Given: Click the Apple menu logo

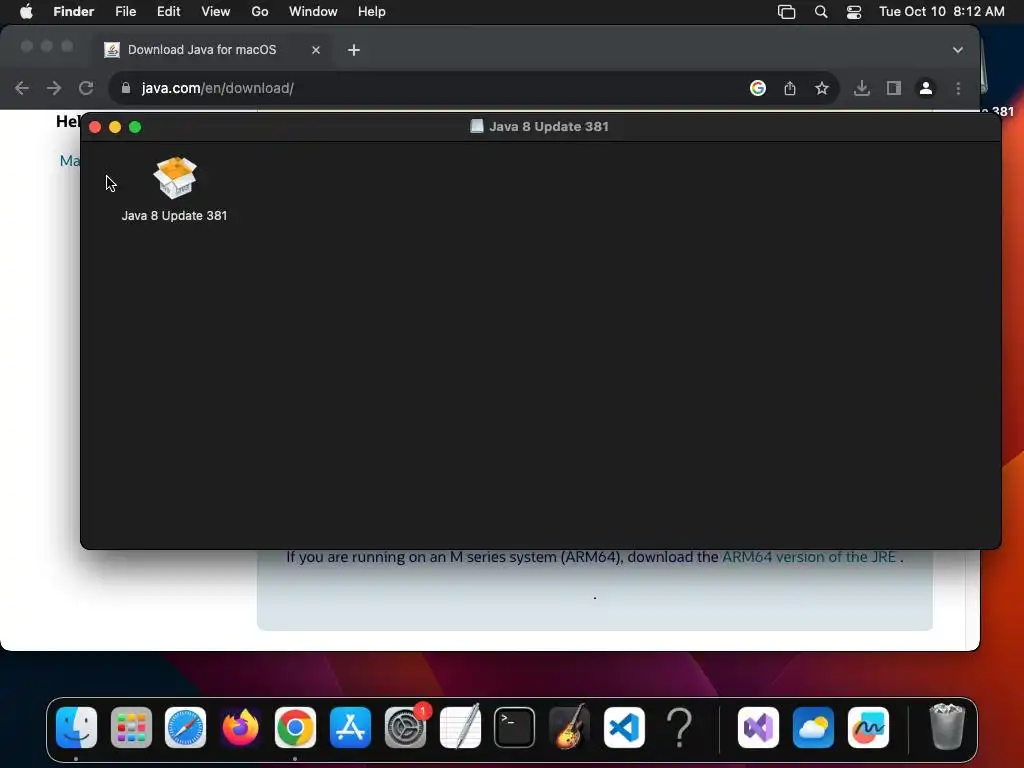Looking at the screenshot, I should [x=26, y=12].
